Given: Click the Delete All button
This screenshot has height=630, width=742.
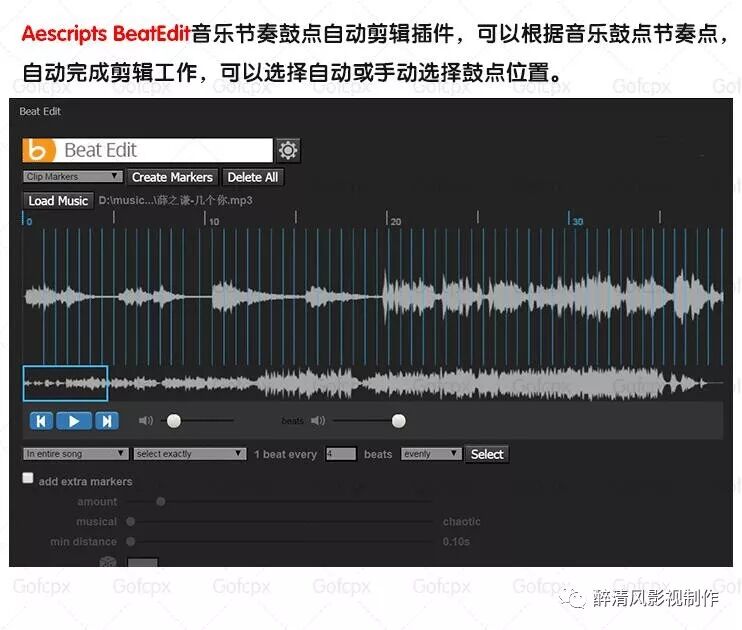Looking at the screenshot, I should pos(253,177).
